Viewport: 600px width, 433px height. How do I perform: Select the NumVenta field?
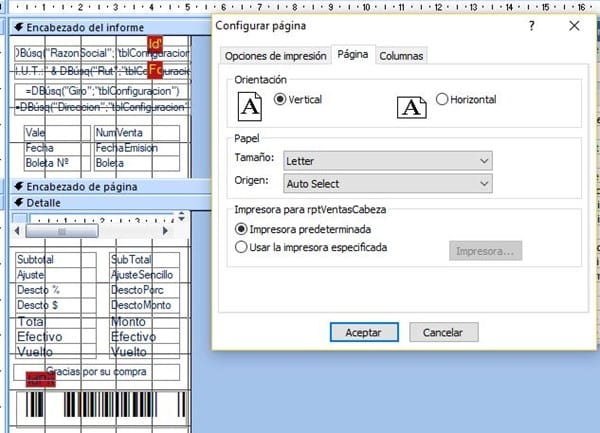click(137, 133)
